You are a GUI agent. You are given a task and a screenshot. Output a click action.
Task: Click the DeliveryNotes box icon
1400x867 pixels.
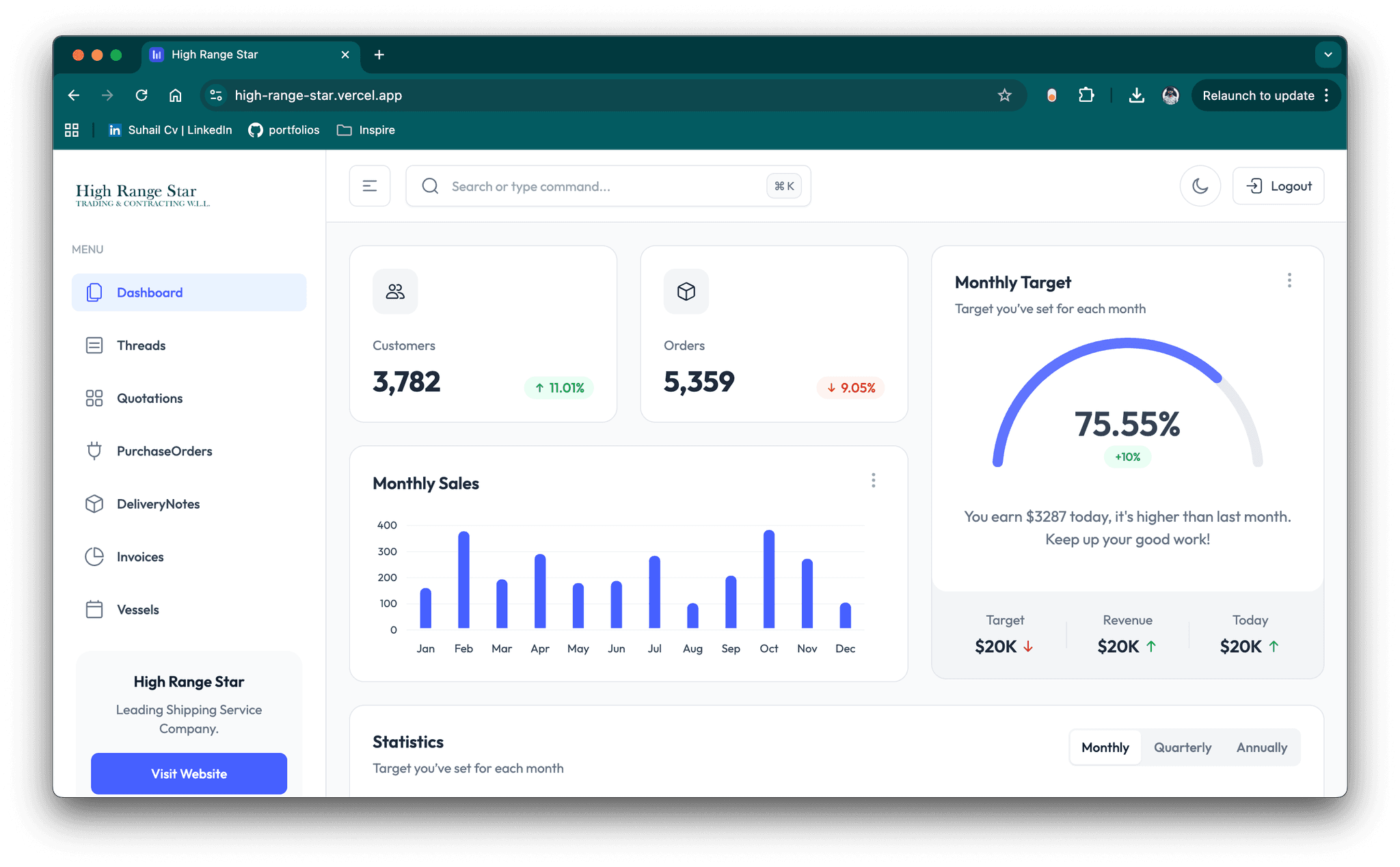tap(94, 504)
